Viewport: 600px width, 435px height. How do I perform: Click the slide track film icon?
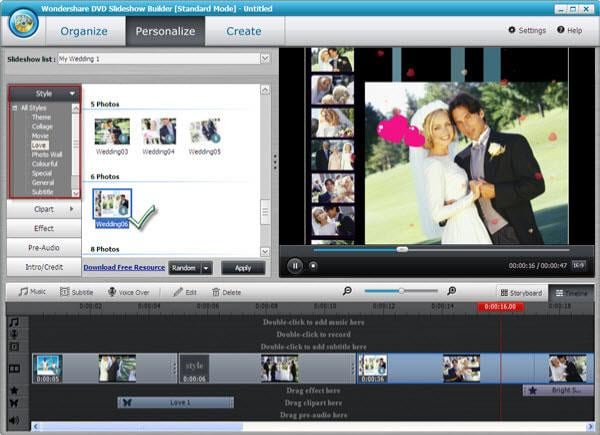coord(15,368)
